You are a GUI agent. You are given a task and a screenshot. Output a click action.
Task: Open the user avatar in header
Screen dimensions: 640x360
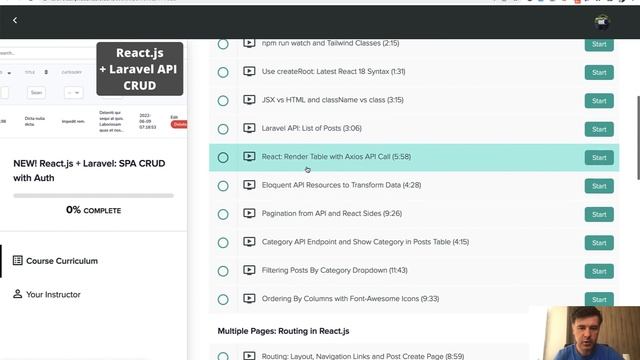click(602, 22)
